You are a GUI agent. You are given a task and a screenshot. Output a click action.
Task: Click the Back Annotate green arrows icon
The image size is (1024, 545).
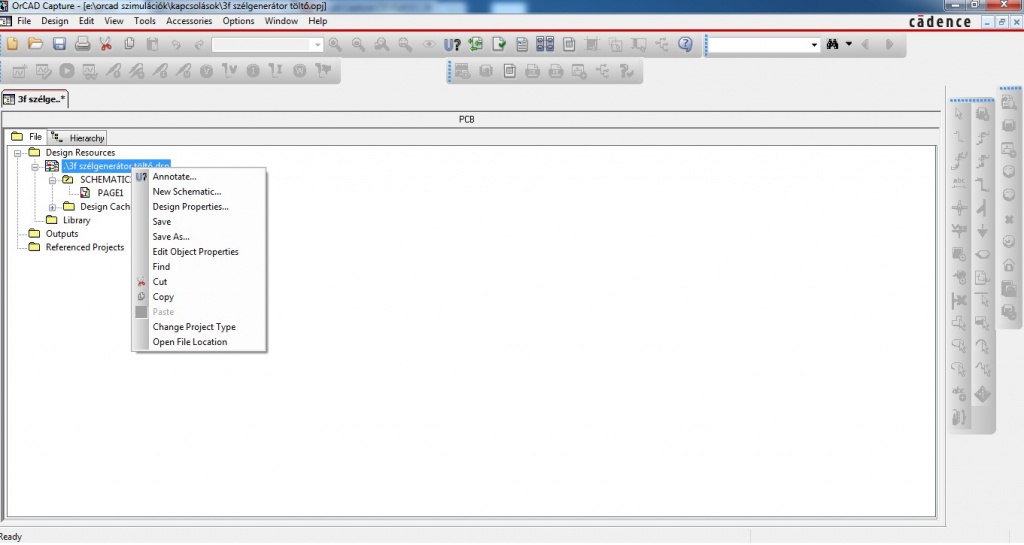tap(475, 44)
